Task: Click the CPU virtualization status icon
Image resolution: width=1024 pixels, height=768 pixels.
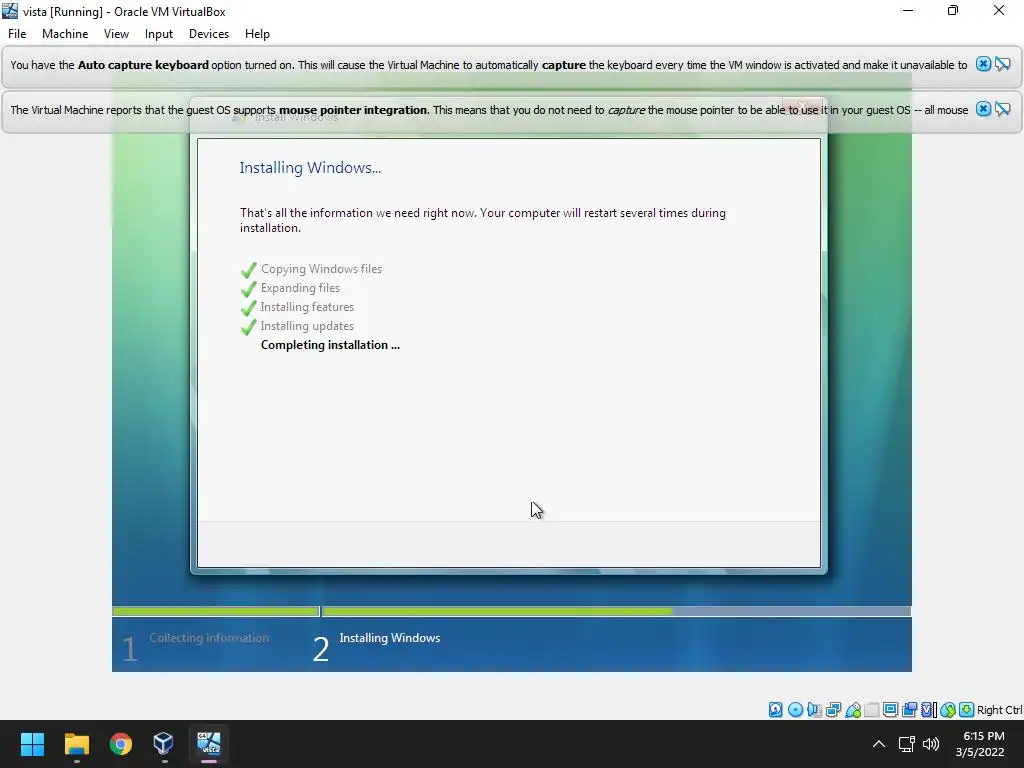Action: click(x=927, y=710)
